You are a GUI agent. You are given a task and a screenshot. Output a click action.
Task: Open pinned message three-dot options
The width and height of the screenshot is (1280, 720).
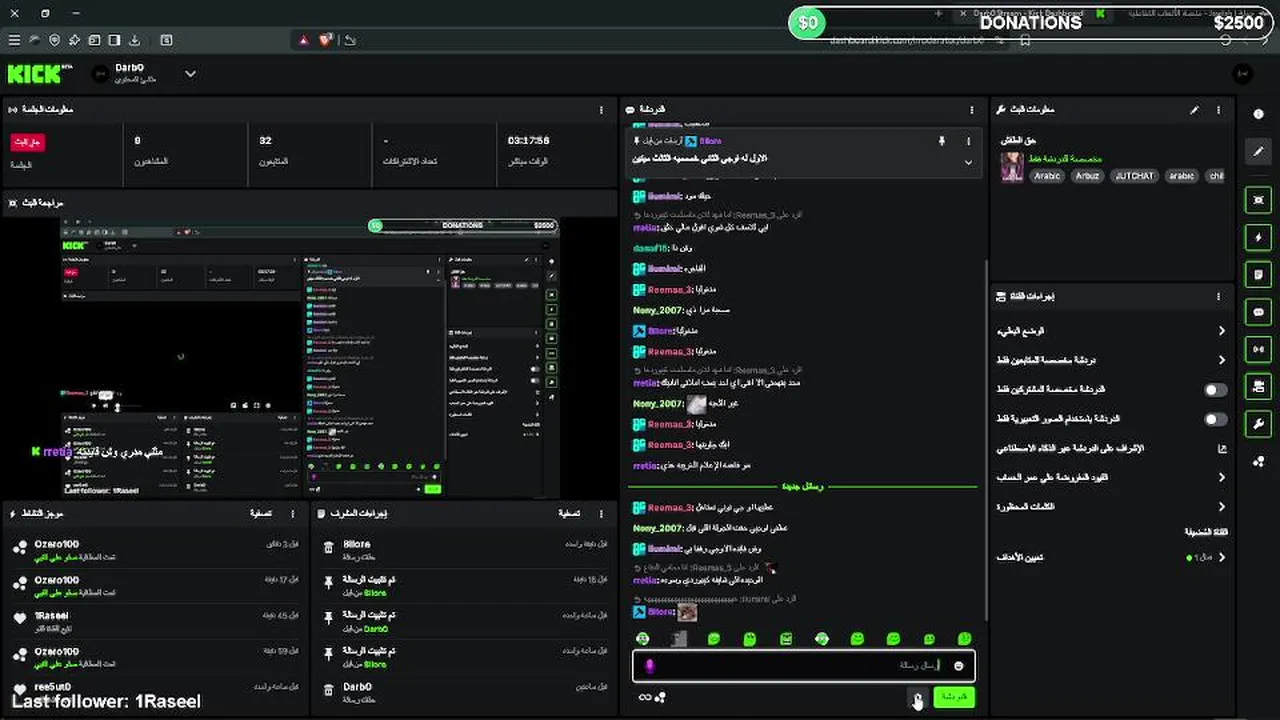tap(968, 141)
